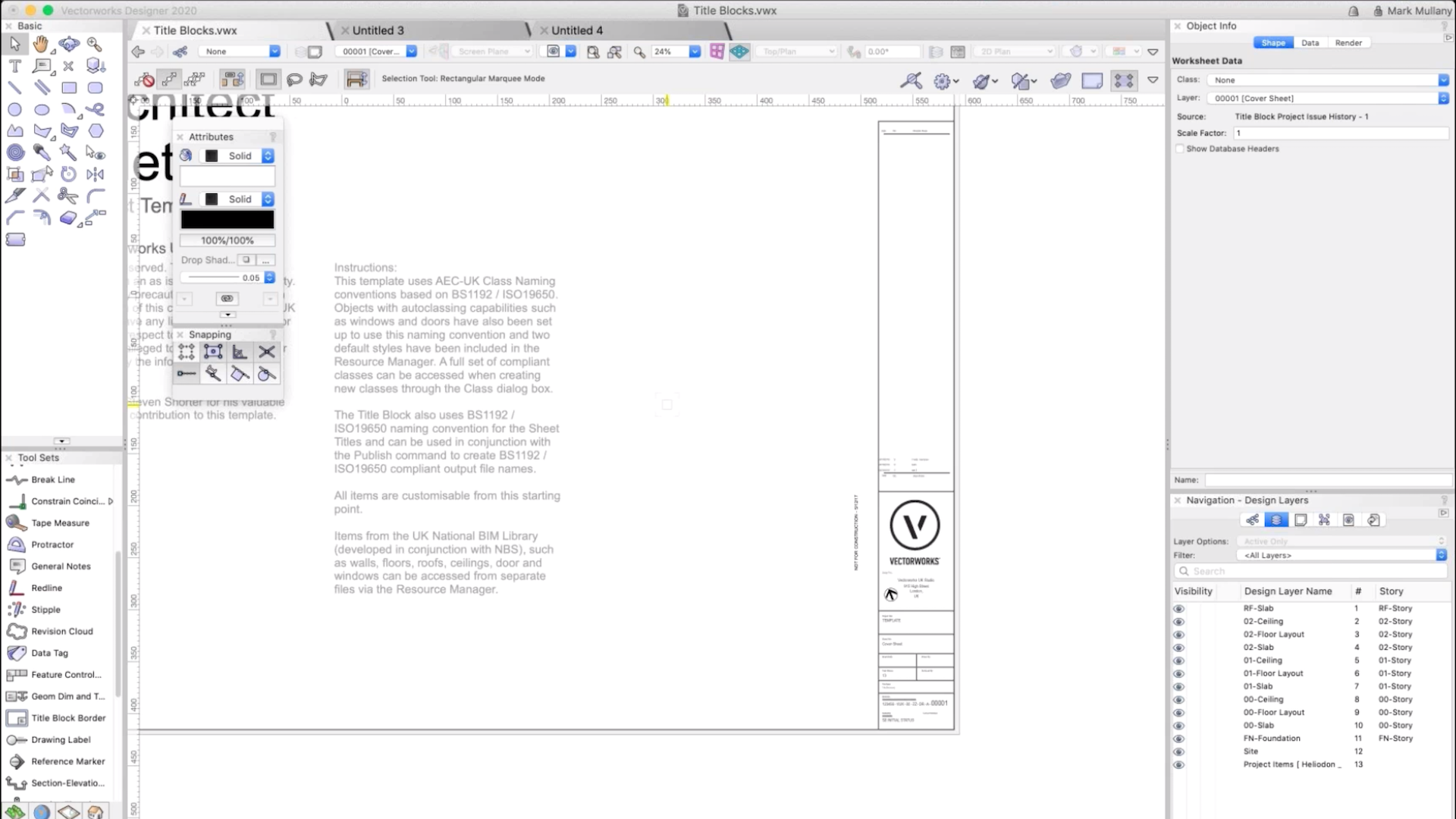This screenshot has width=1456, height=819.
Task: Hide the RF-Slab layer
Action: (x=1178, y=608)
